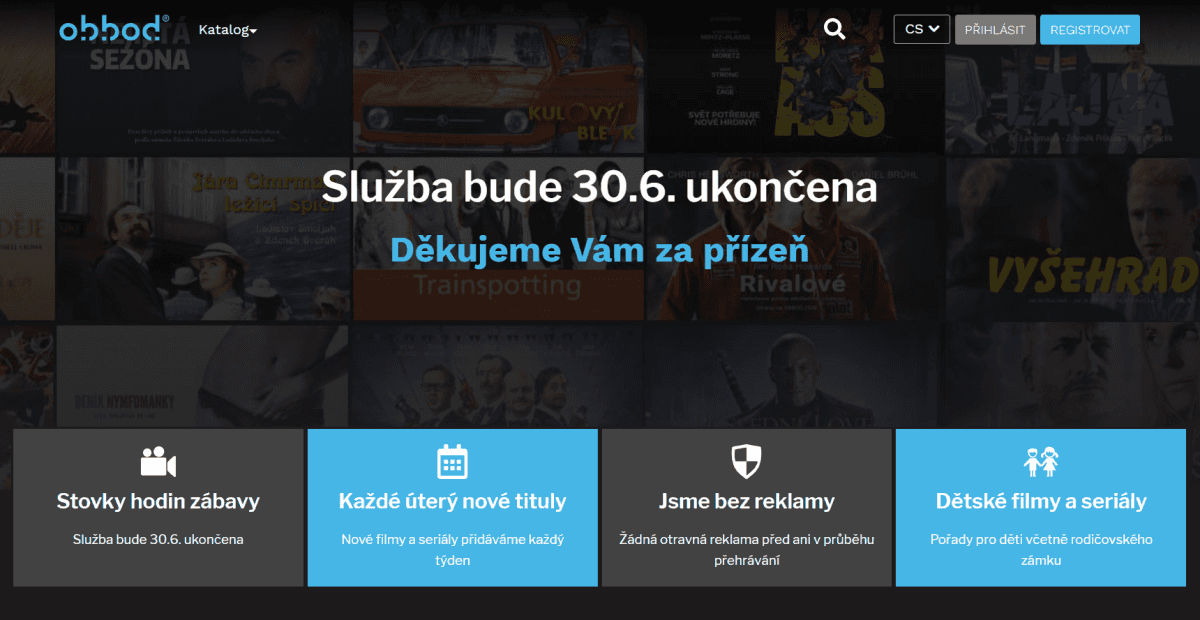Image resolution: width=1200 pixels, height=620 pixels.
Task: Click the REGISTROVAT button
Action: point(1090,30)
